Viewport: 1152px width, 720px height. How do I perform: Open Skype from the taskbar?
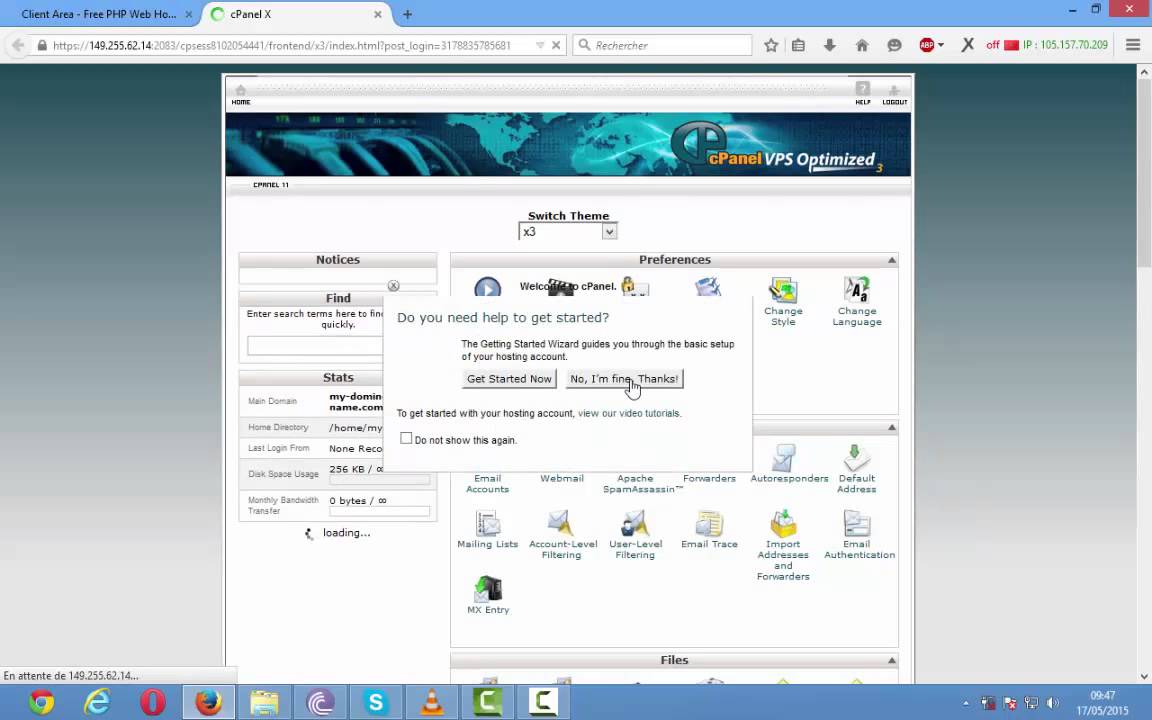tap(376, 702)
